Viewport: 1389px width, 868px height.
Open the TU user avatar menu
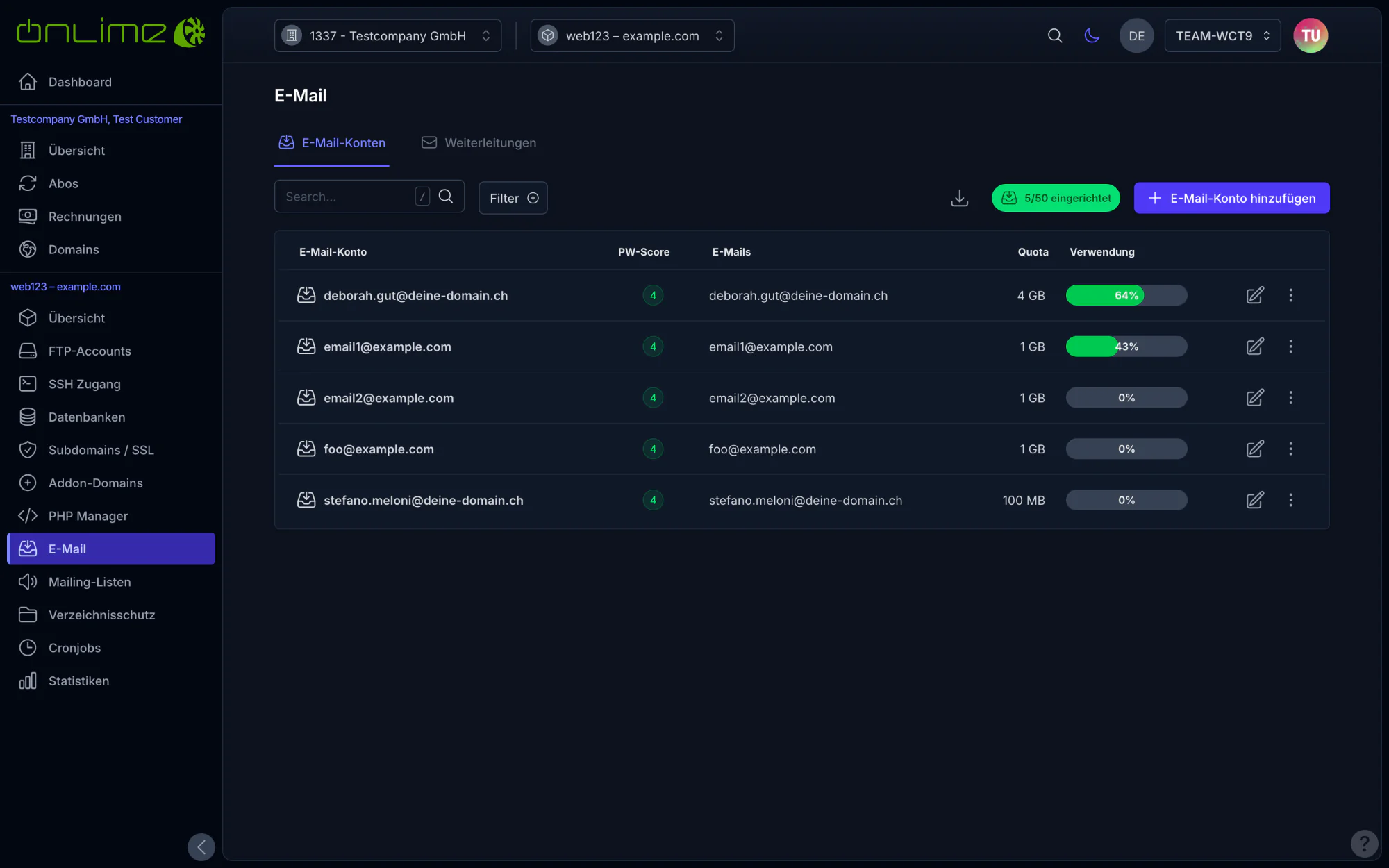click(1311, 35)
